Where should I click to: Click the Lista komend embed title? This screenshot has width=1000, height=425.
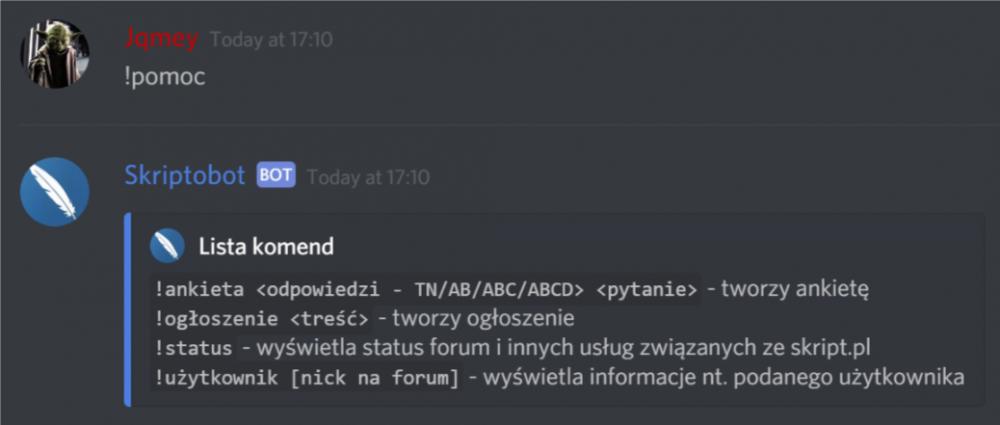266,246
